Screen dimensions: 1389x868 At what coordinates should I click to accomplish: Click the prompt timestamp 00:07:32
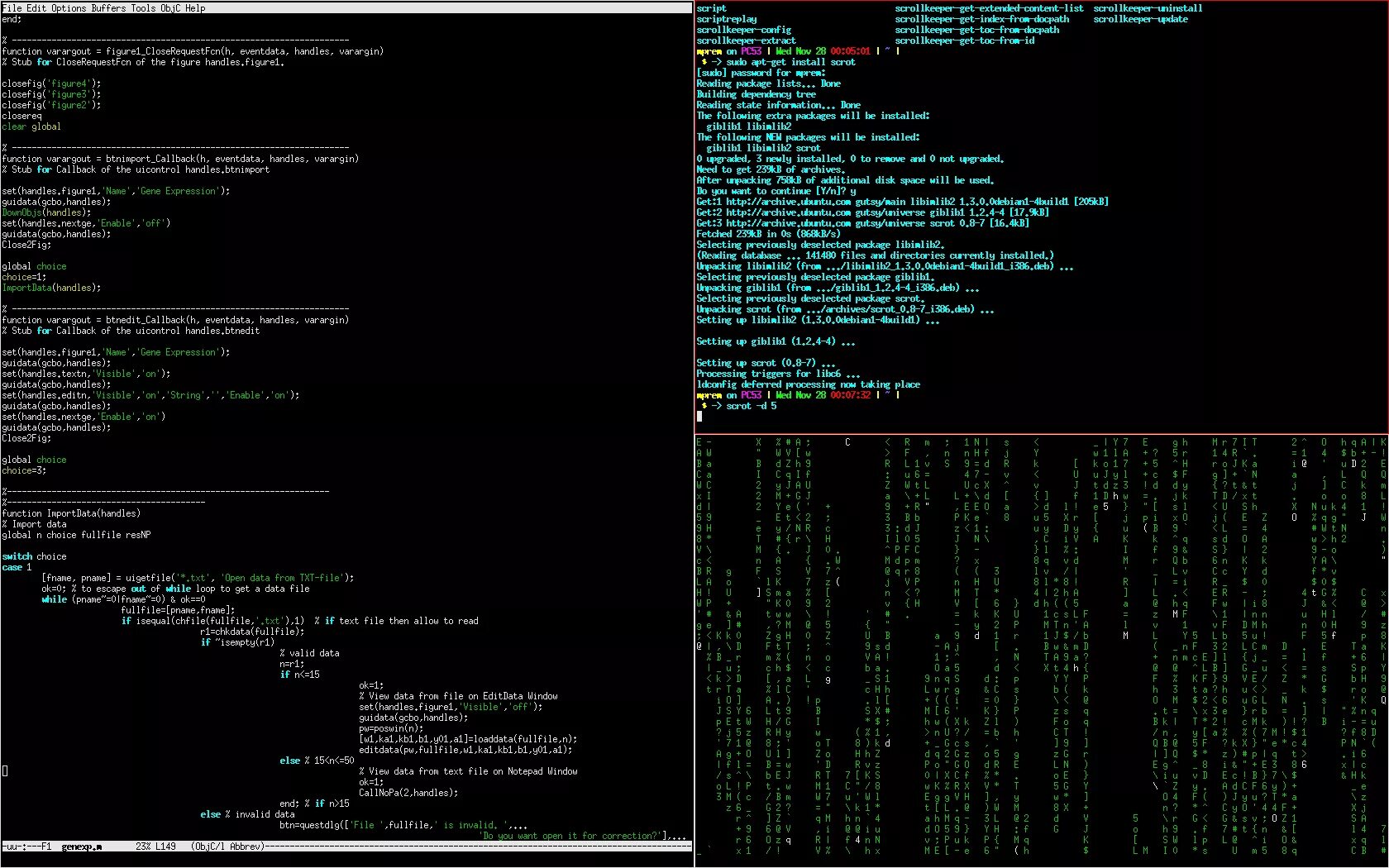851,395
